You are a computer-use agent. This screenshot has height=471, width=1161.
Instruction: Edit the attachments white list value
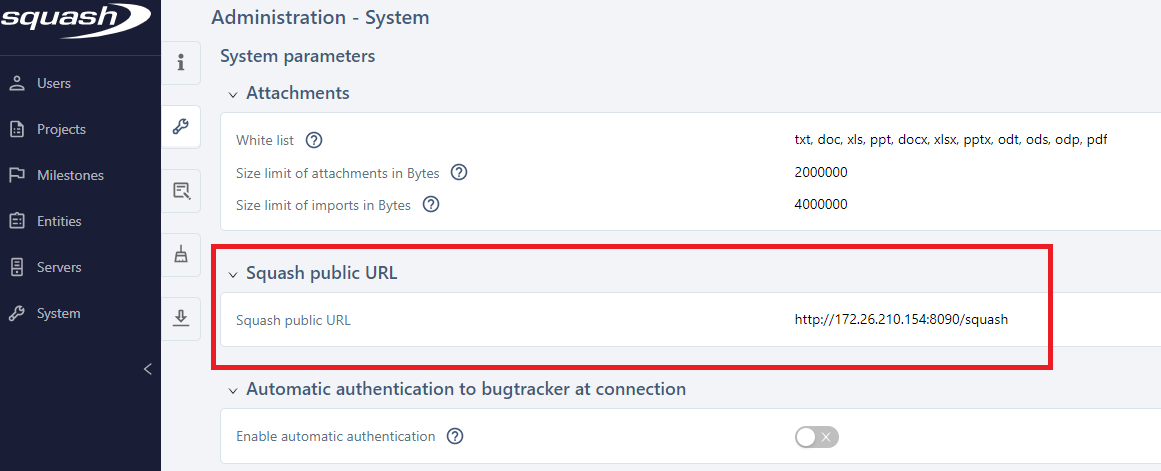[x=950, y=140]
